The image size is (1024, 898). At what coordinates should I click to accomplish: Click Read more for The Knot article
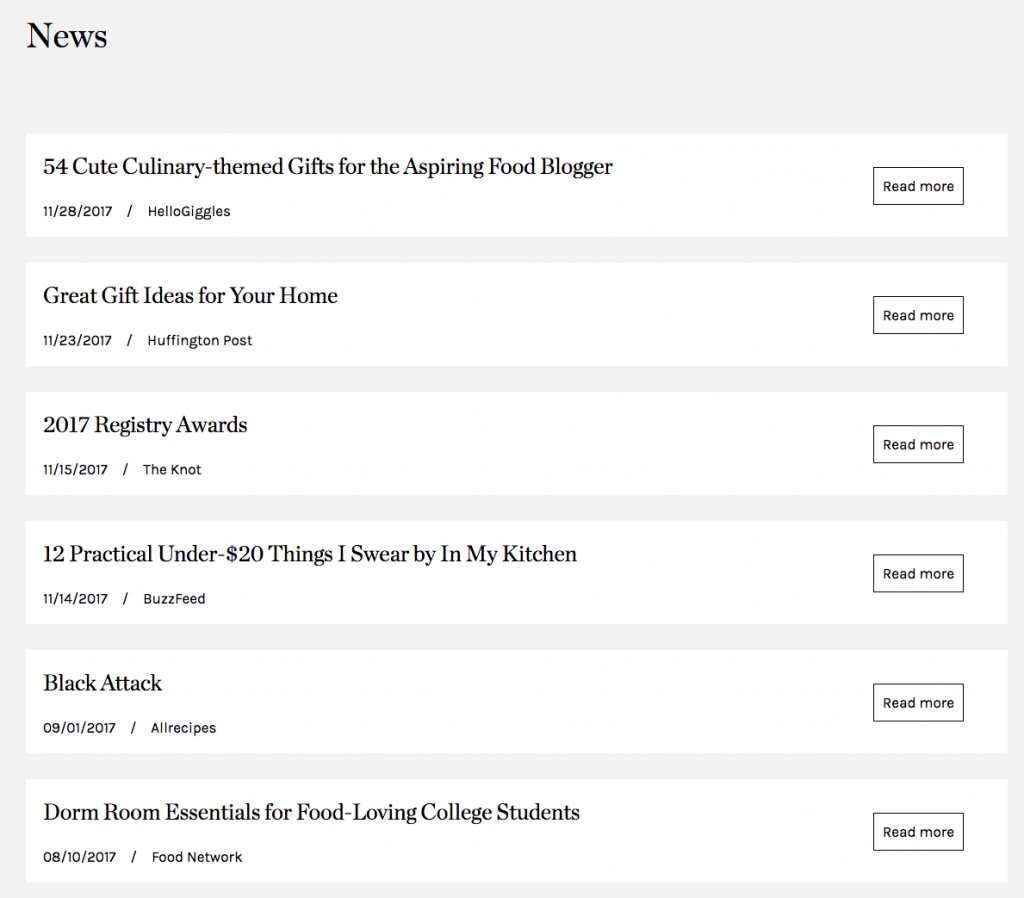(918, 445)
